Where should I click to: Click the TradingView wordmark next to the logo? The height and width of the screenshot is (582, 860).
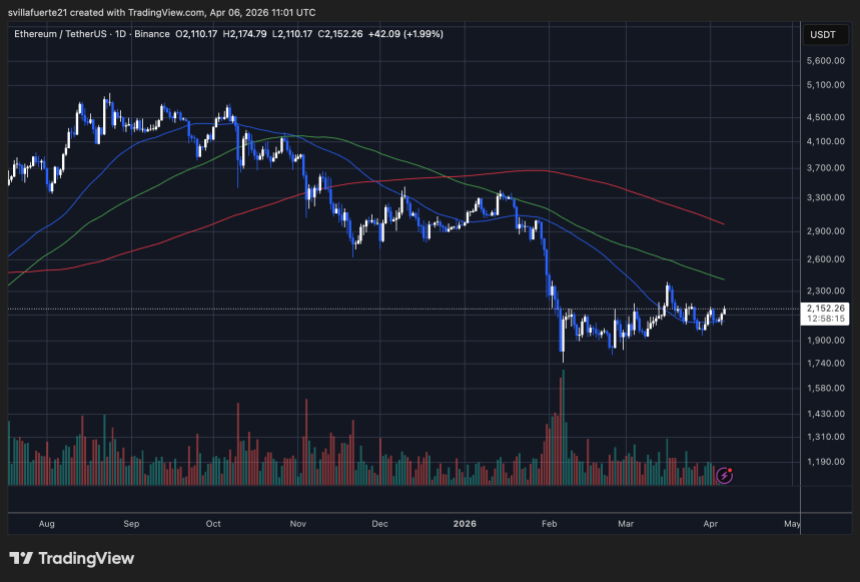click(89, 559)
